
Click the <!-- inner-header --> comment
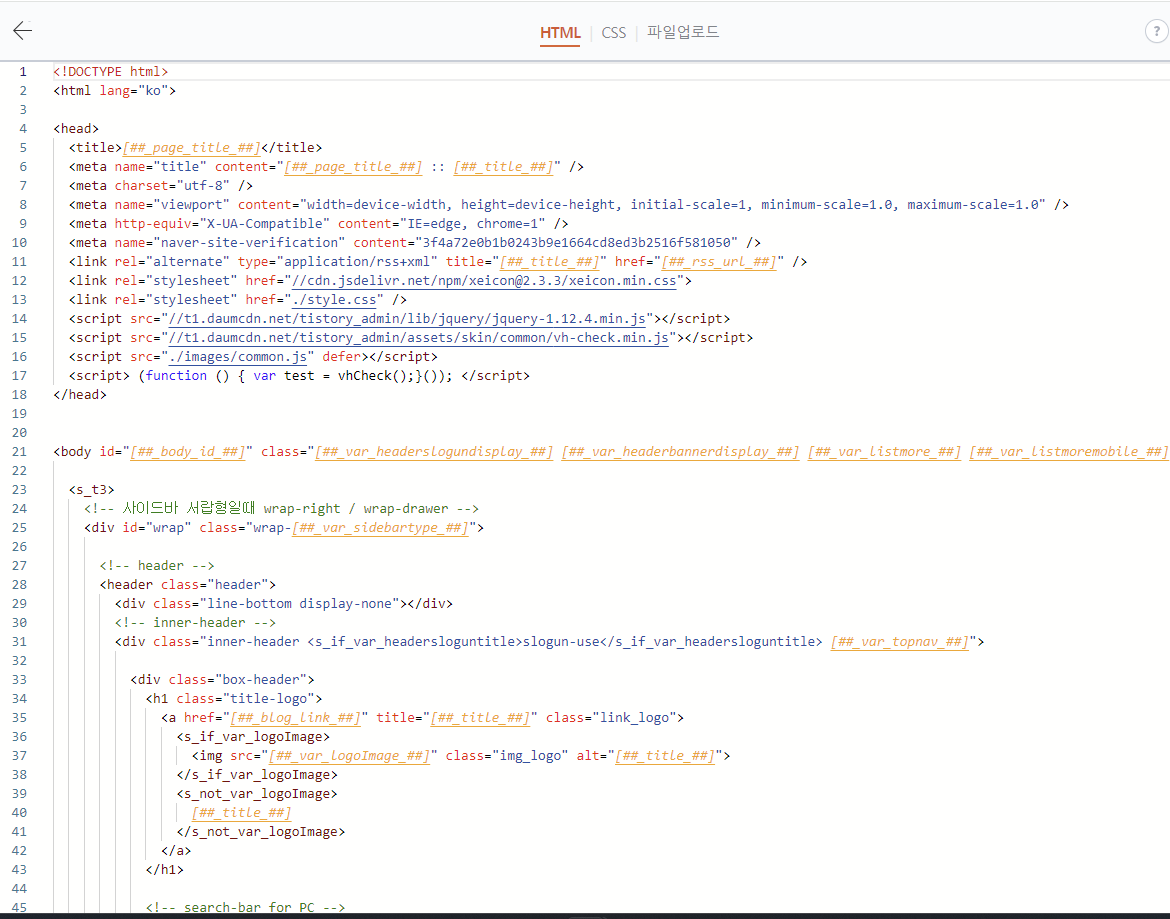[195, 623]
